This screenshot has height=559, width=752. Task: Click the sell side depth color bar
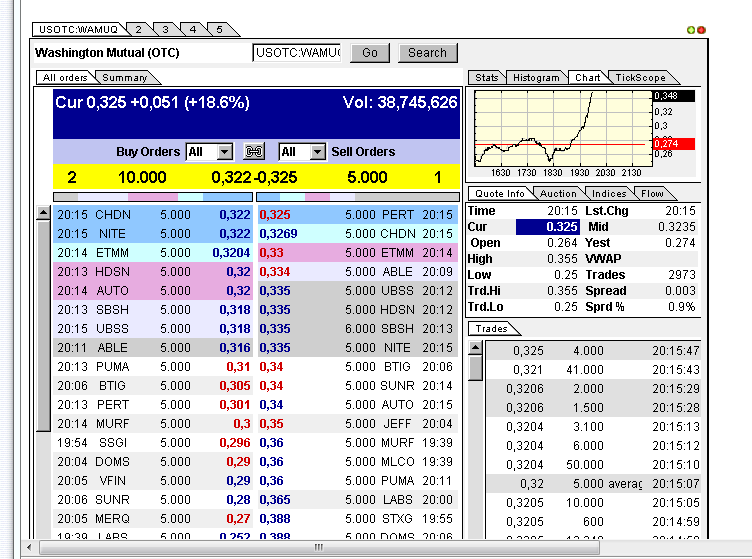tap(358, 197)
